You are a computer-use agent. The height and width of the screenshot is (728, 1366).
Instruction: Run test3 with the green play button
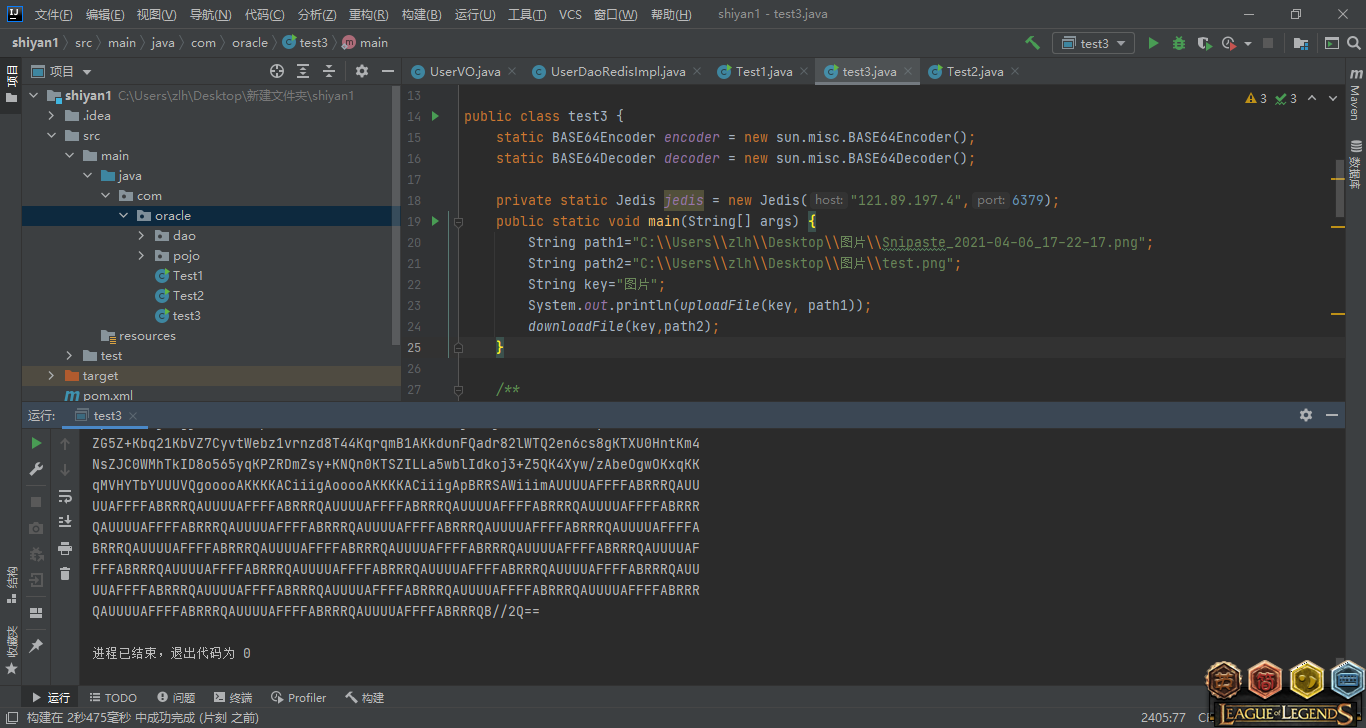point(1153,43)
